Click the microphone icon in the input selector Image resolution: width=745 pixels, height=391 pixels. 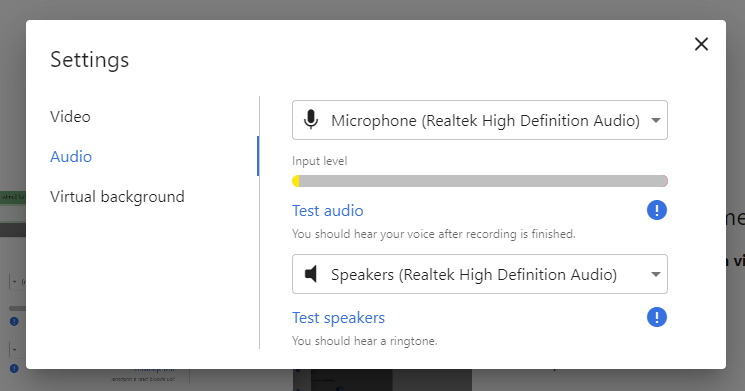[x=311, y=120]
